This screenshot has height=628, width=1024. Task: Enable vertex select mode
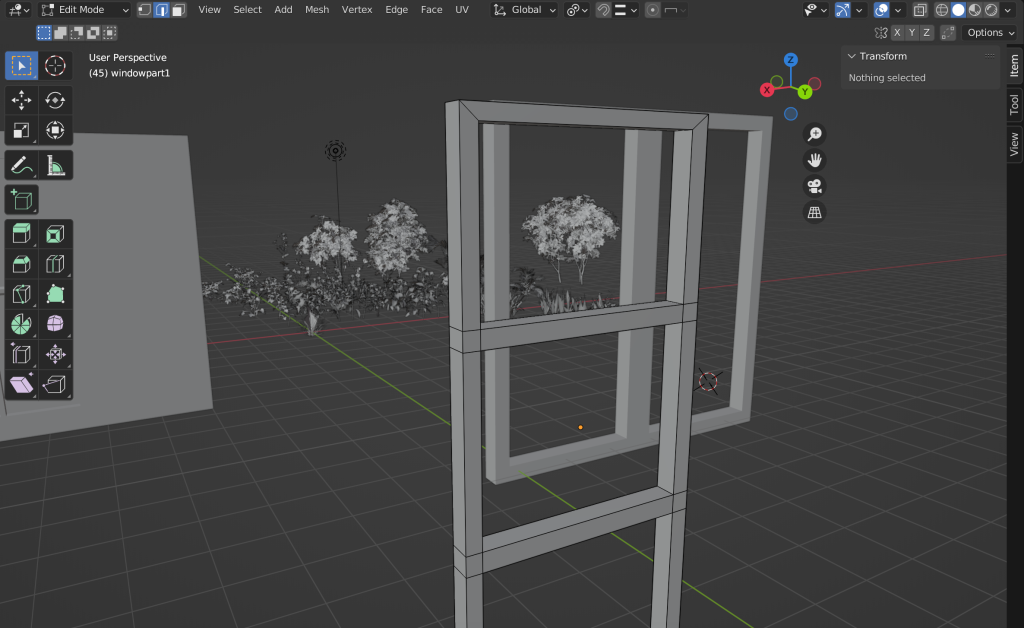[144, 10]
